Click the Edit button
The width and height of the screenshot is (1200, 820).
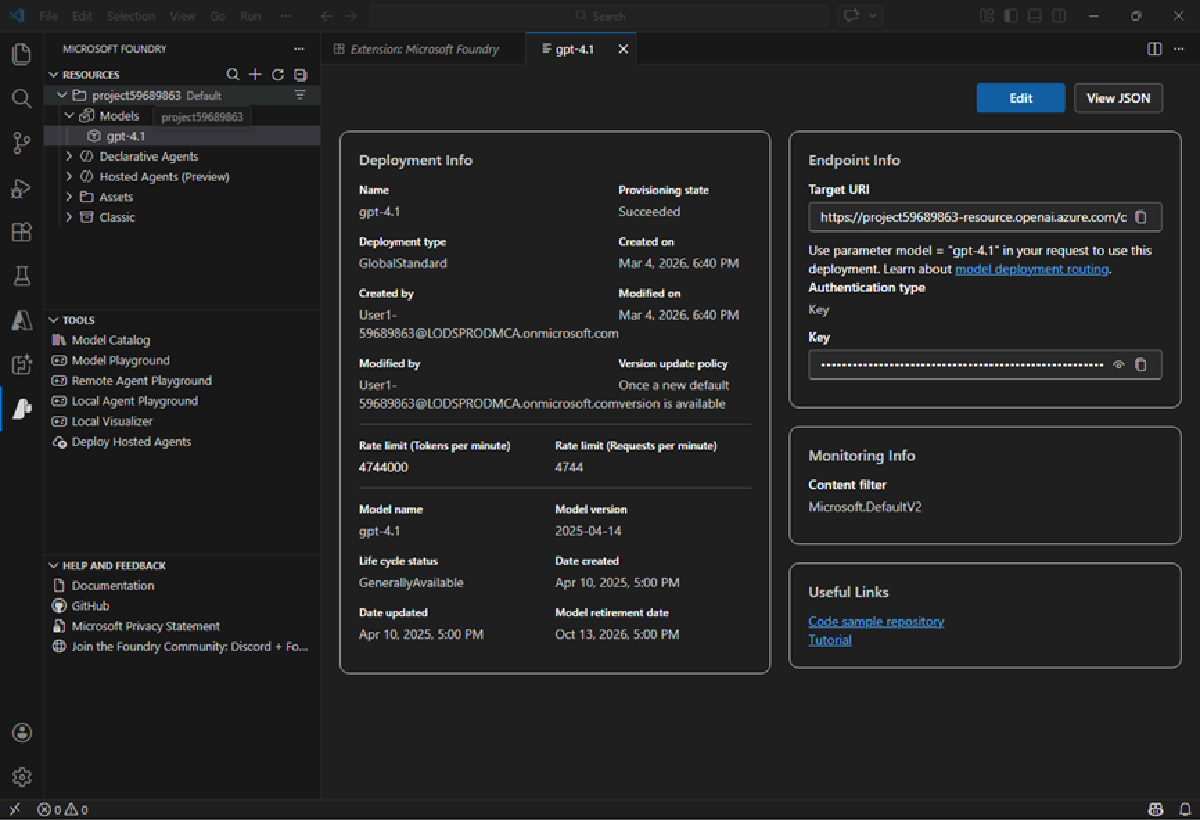coord(1020,97)
